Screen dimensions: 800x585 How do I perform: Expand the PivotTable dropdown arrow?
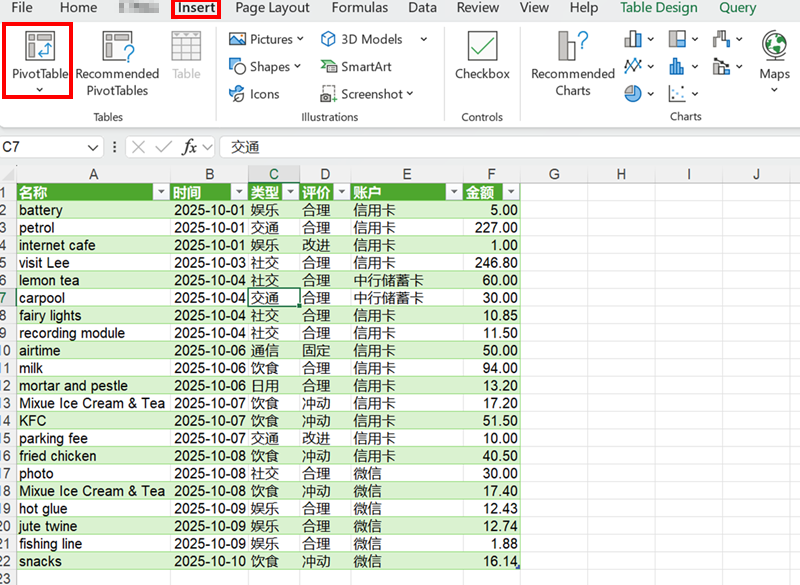coord(40,90)
